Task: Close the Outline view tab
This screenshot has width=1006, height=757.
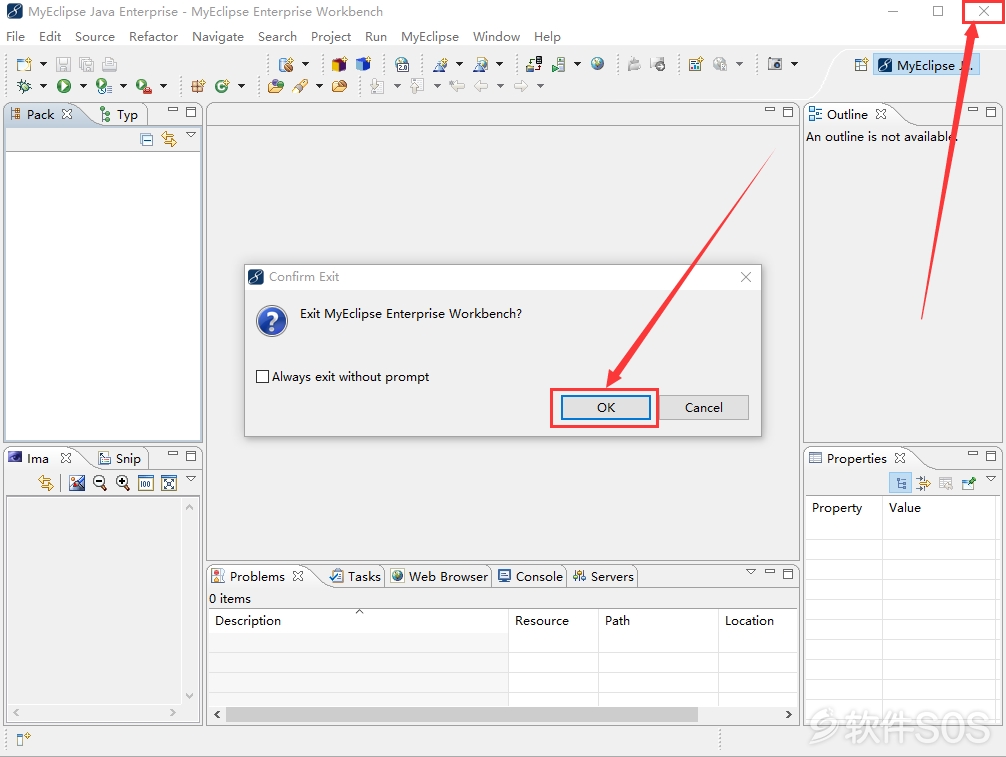Action: [881, 114]
